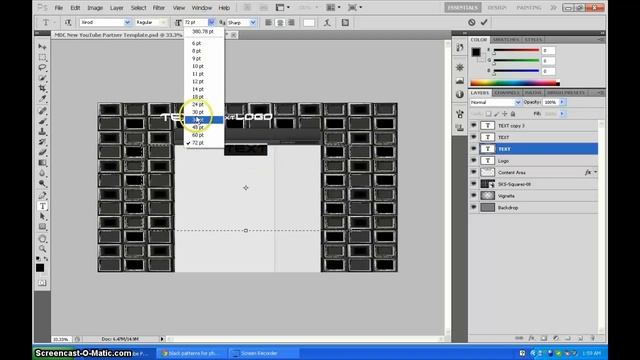640x360 pixels.
Task: Hide the Logo layer
Action: 473,161
